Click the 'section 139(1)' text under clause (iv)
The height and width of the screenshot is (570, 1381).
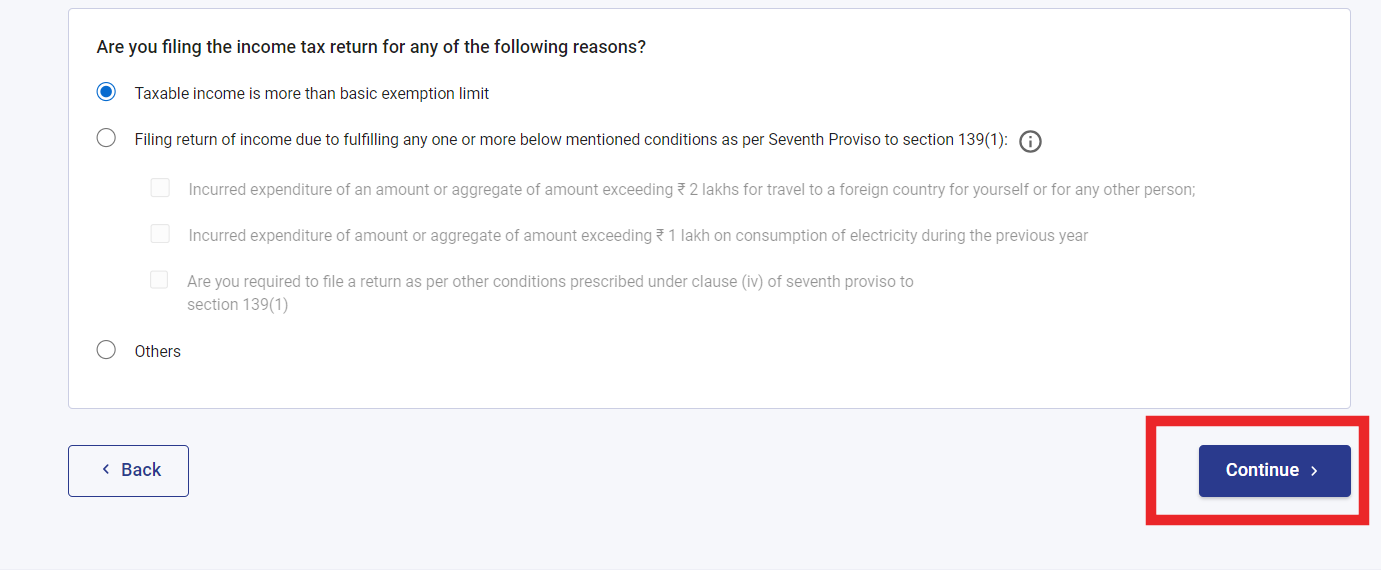pos(237,305)
